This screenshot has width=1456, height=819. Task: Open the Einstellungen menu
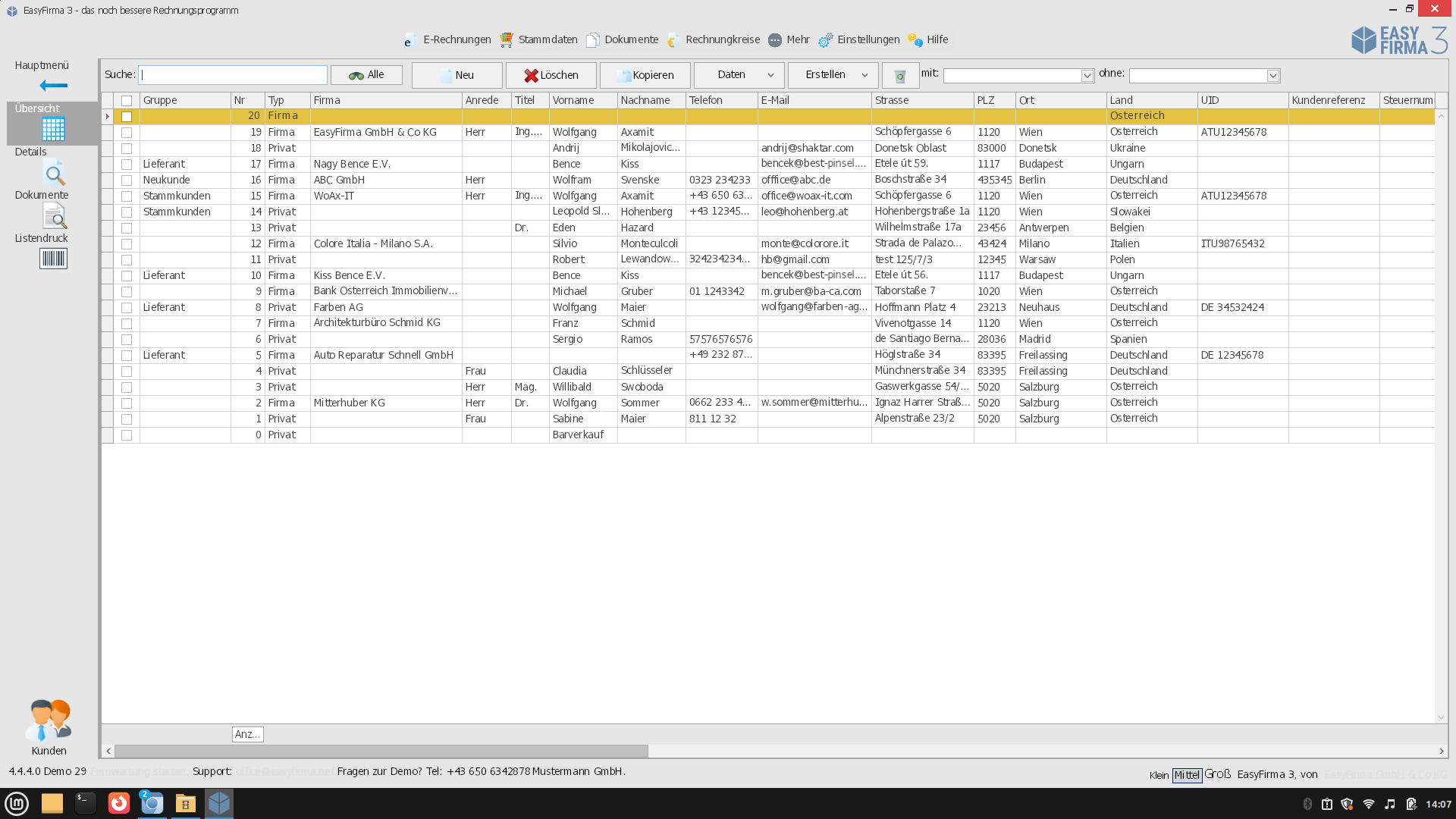tap(859, 40)
